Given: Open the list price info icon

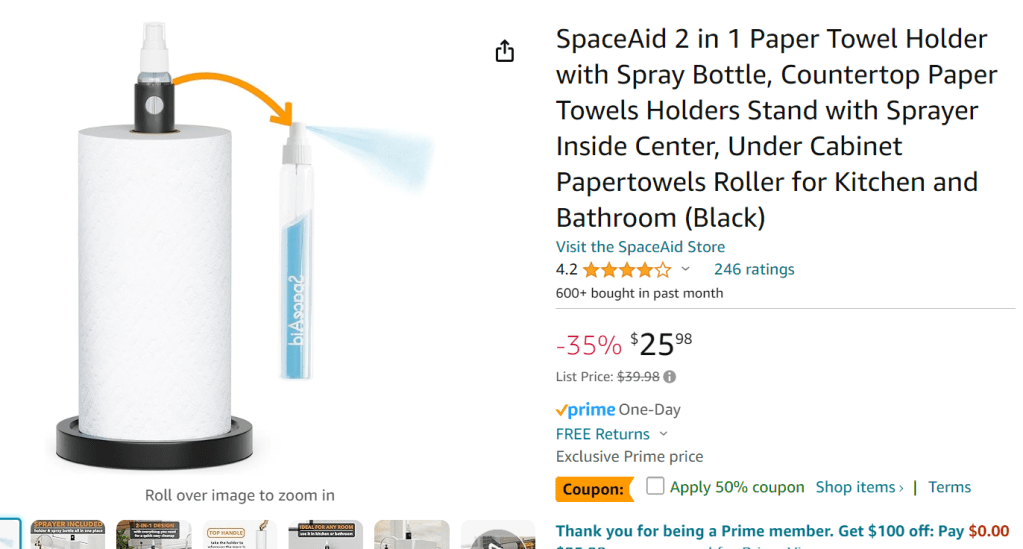Looking at the screenshot, I should coord(670,377).
